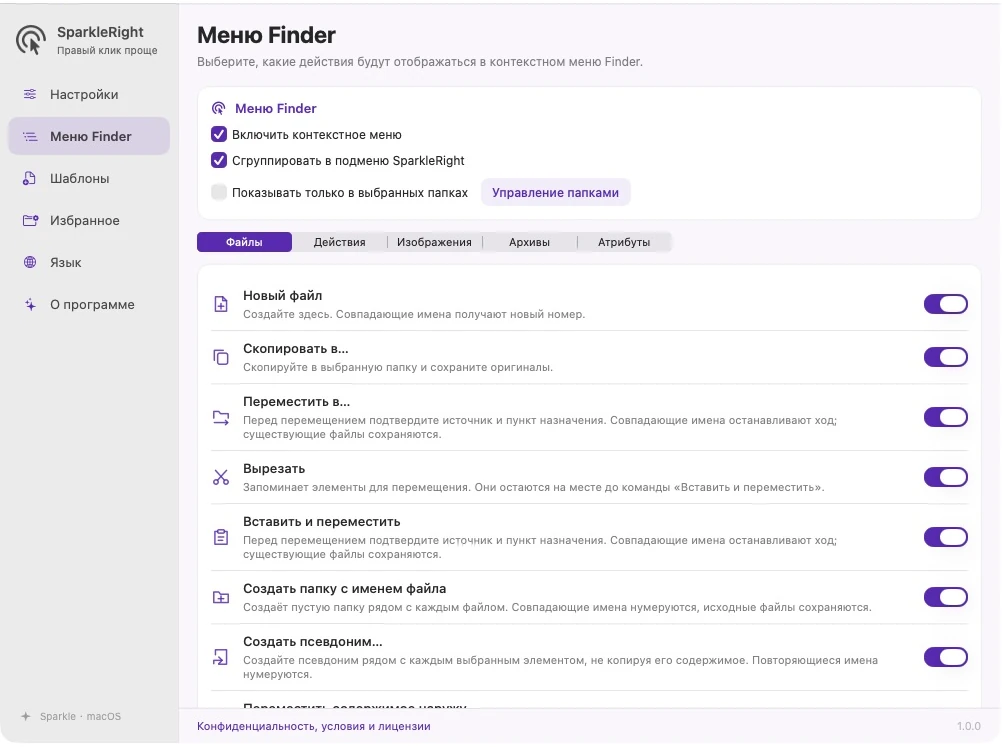
Task: Uncheck Включить контекстное меню checkbox
Action: coord(219,134)
